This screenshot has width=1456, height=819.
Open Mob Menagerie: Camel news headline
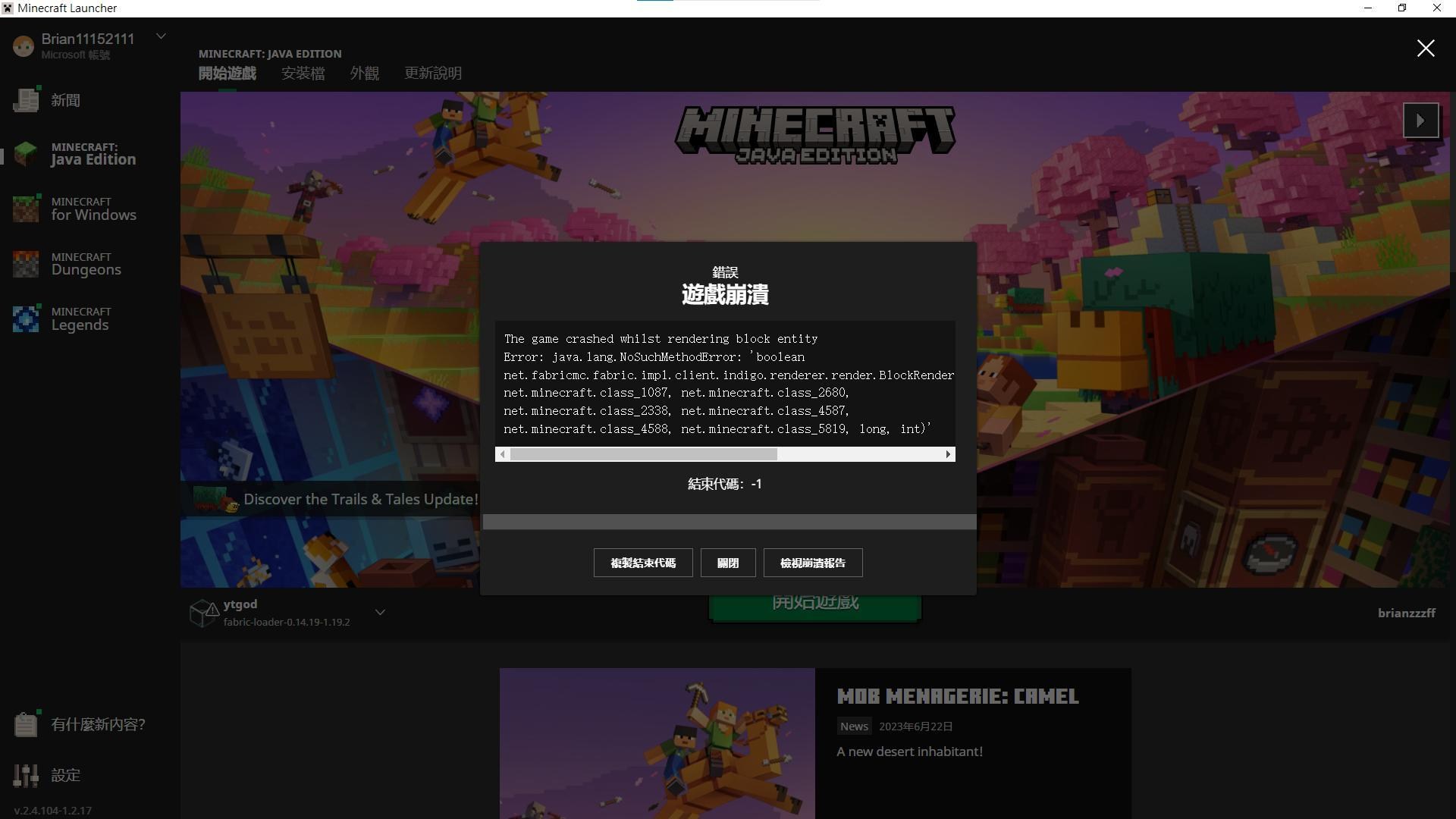[x=958, y=697]
